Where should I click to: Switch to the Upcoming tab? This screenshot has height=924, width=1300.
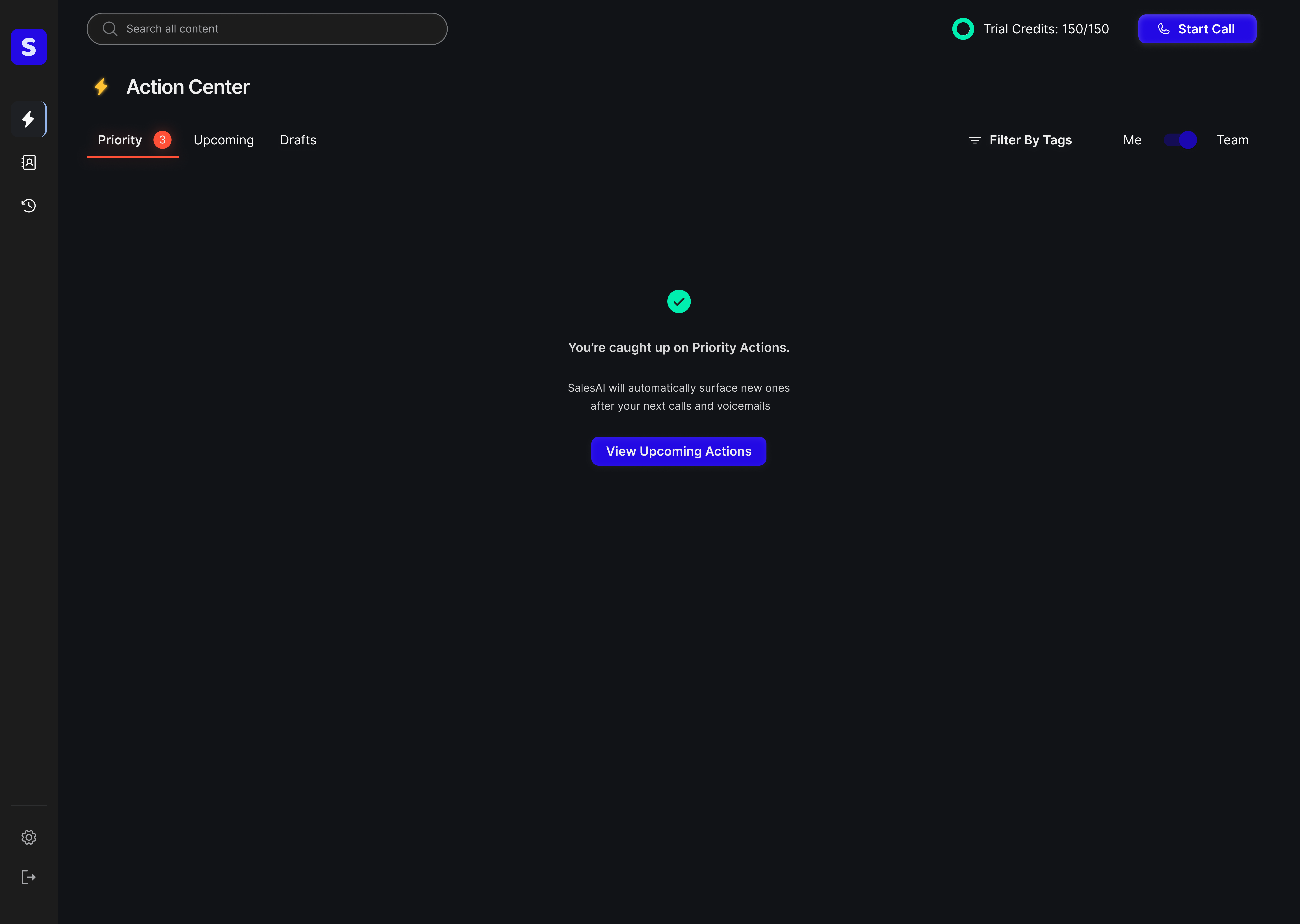223,139
